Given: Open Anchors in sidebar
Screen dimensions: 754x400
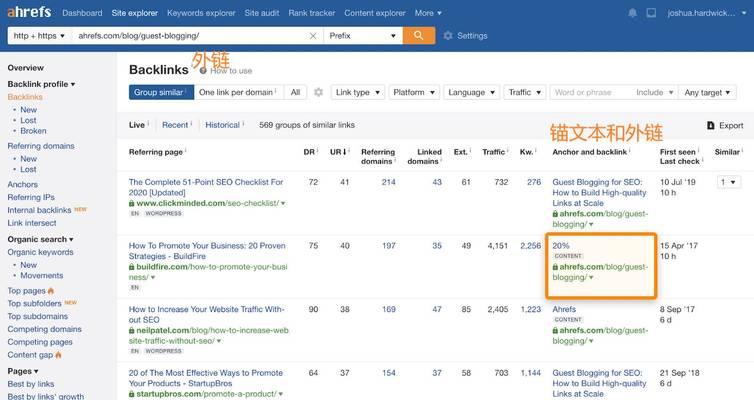Looking at the screenshot, I should tap(22, 184).
